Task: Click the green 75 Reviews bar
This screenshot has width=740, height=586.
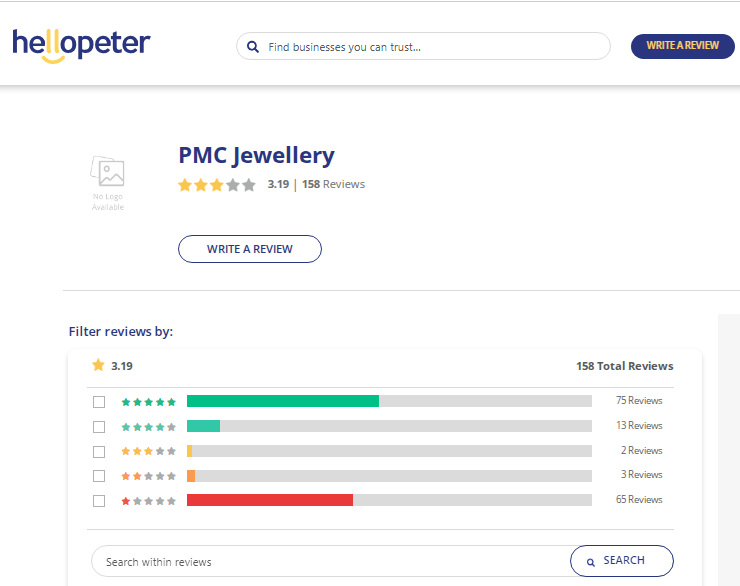Action: point(283,401)
